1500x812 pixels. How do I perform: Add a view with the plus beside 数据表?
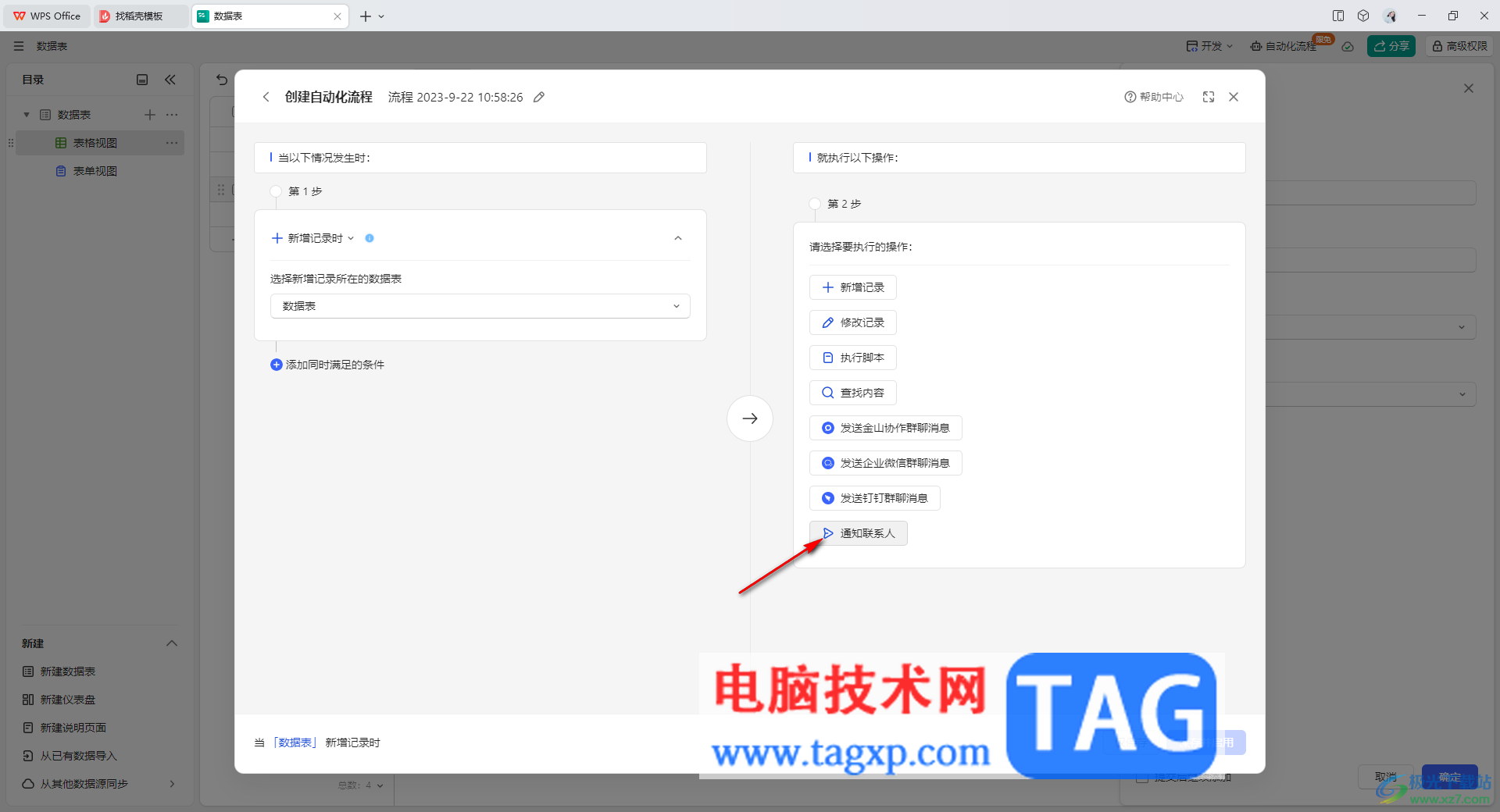tap(150, 115)
